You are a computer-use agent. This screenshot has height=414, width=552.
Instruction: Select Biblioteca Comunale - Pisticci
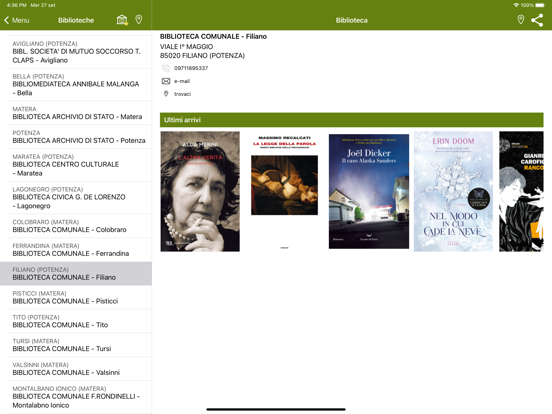tap(76, 297)
